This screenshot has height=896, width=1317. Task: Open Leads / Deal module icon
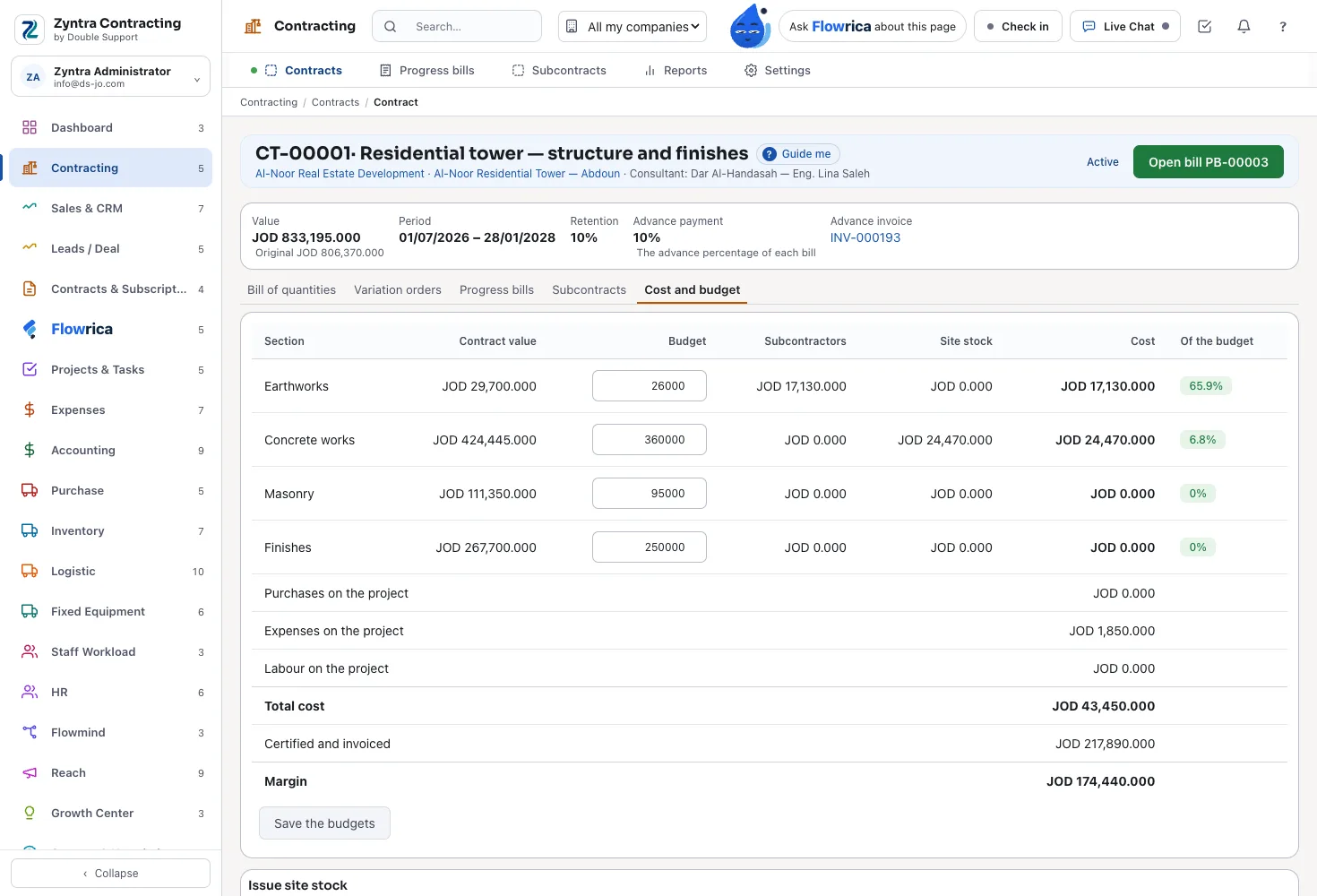point(30,248)
